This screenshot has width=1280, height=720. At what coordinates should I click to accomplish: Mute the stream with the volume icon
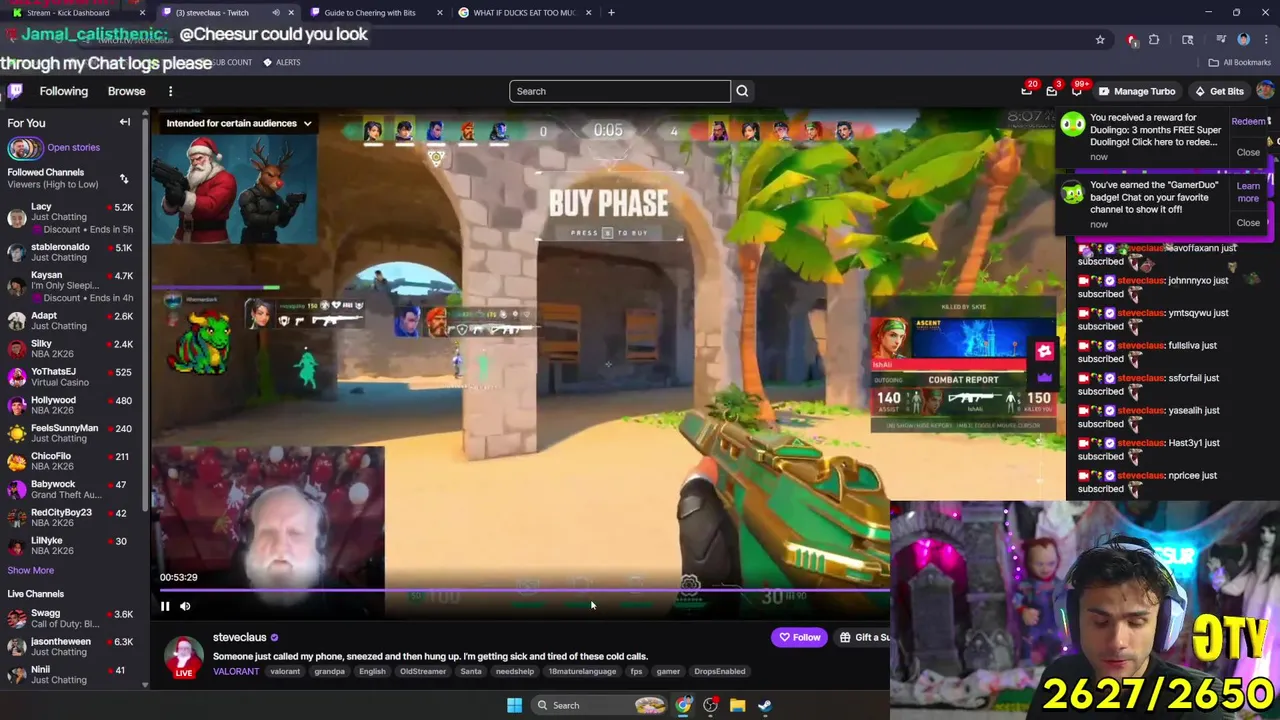[x=185, y=606]
